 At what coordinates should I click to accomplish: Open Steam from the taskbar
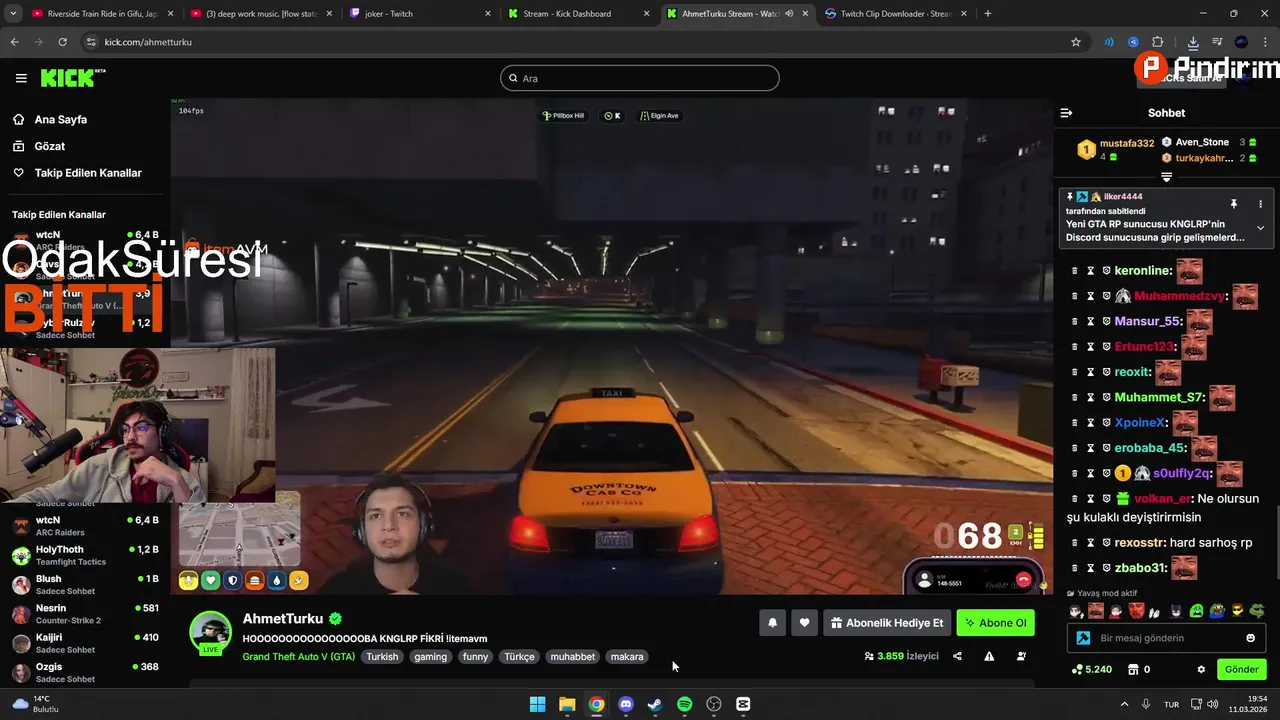click(x=655, y=704)
